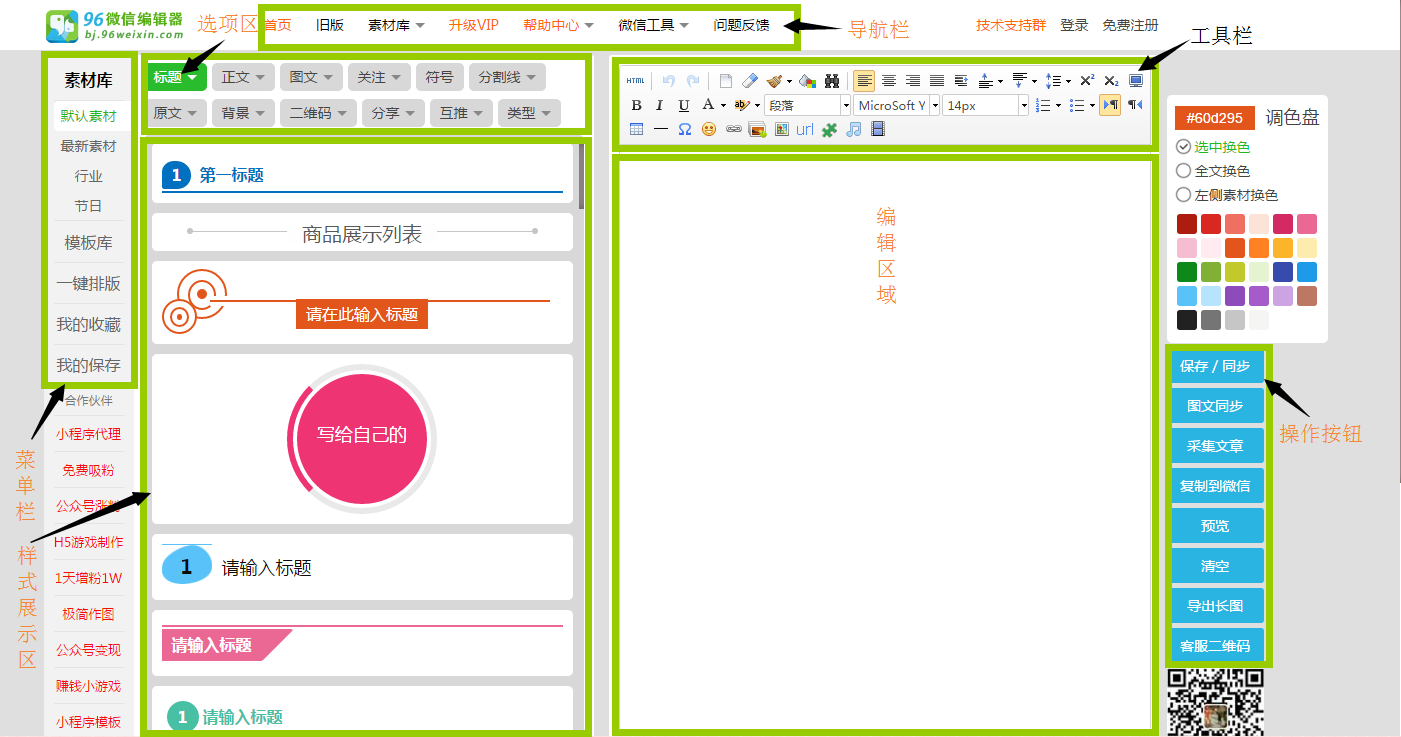Open the 段落 paragraph format dropdown

click(807, 105)
